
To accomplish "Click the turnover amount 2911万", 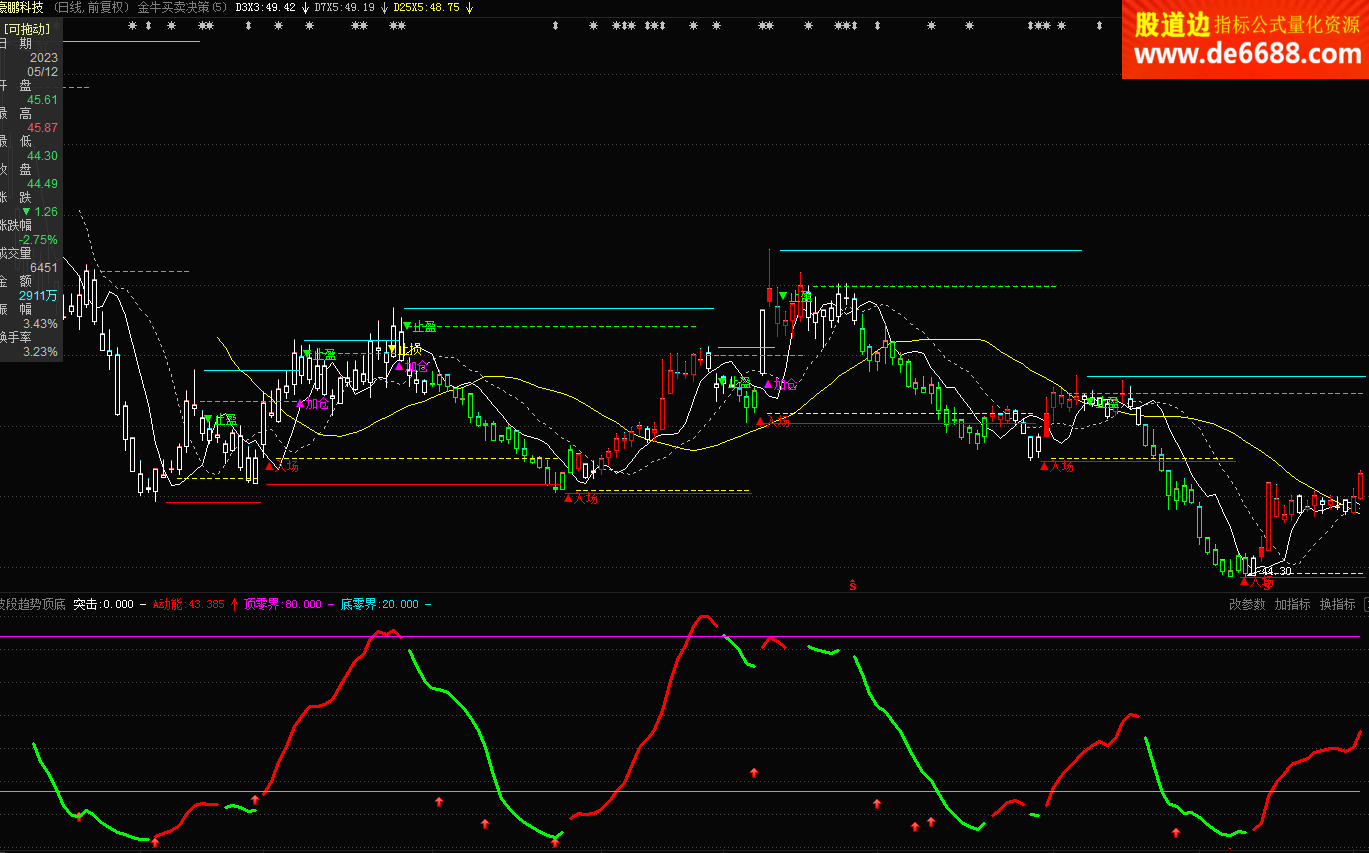I will click(39, 296).
